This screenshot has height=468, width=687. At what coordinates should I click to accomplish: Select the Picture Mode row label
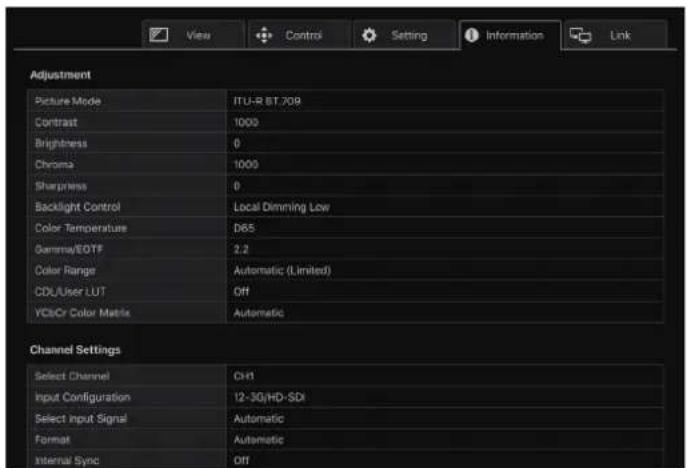pyautogui.click(x=68, y=101)
